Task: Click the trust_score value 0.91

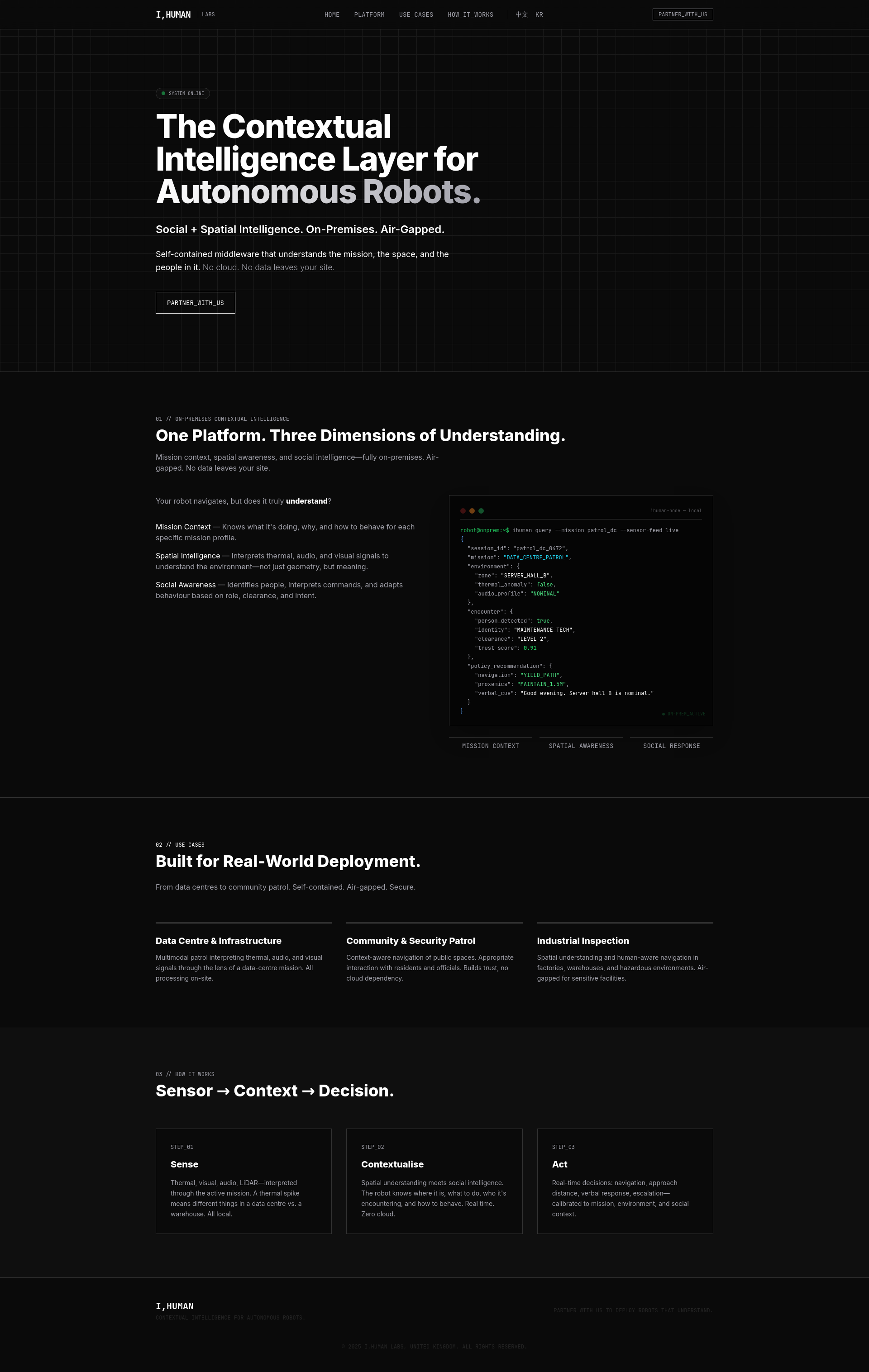Action: click(530, 648)
